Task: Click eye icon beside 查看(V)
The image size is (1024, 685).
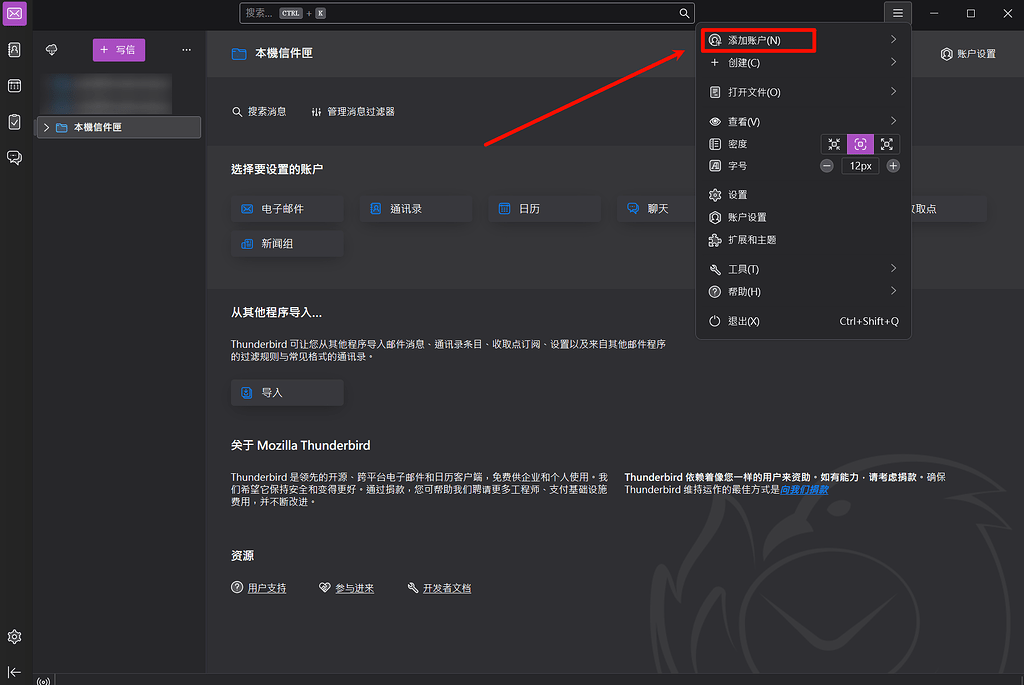Action: 715,121
